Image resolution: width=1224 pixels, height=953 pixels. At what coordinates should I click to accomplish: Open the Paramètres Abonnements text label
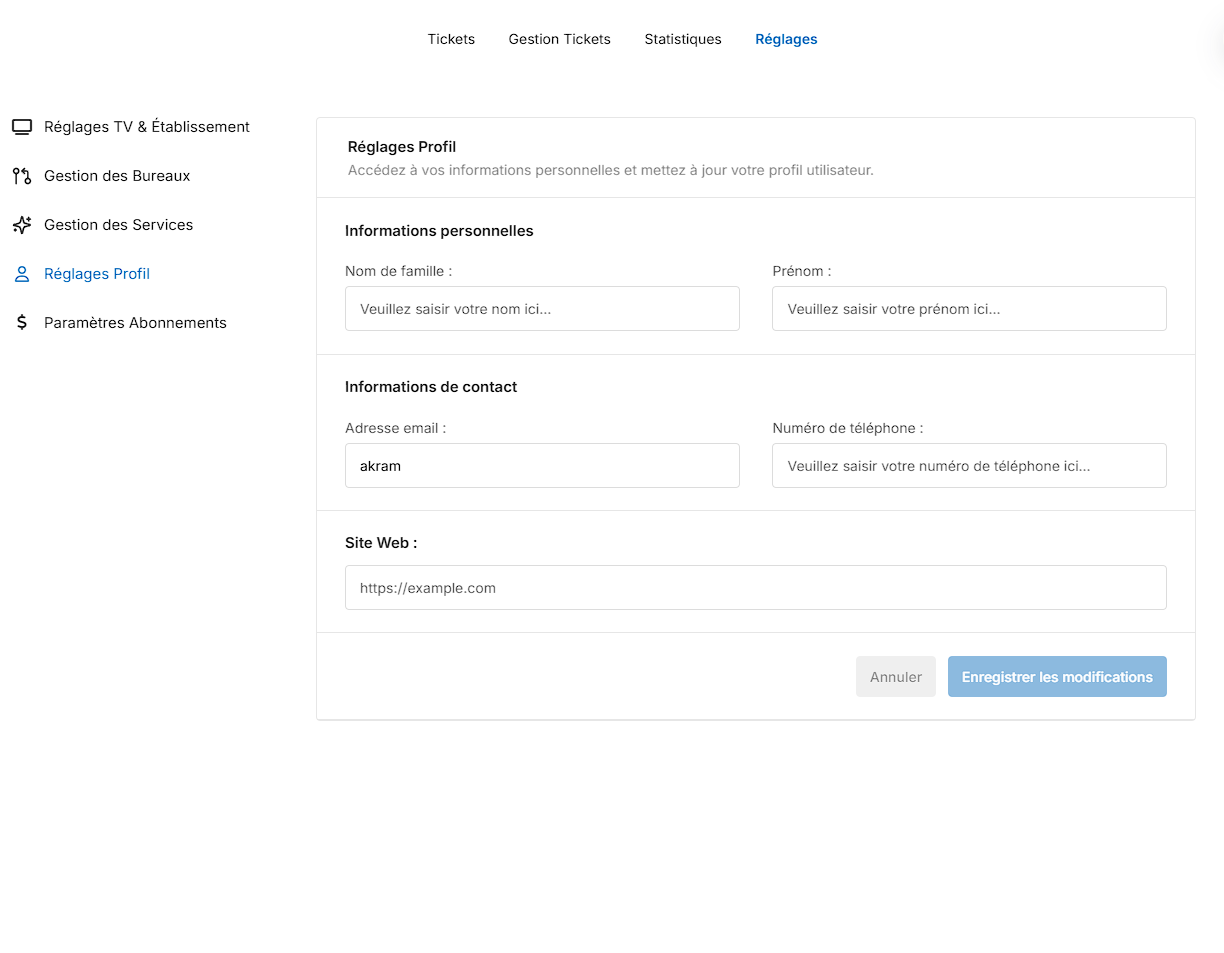pyautogui.click(x=135, y=323)
